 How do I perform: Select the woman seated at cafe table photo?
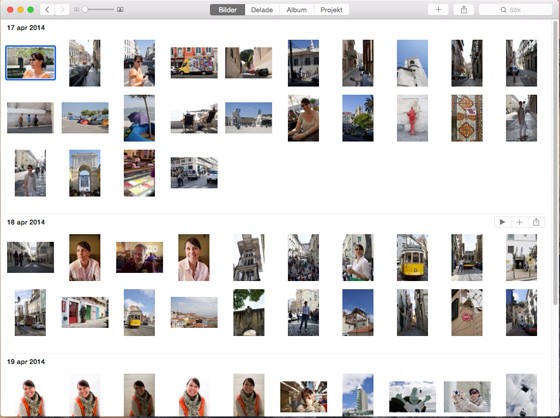pyautogui.click(x=303, y=118)
